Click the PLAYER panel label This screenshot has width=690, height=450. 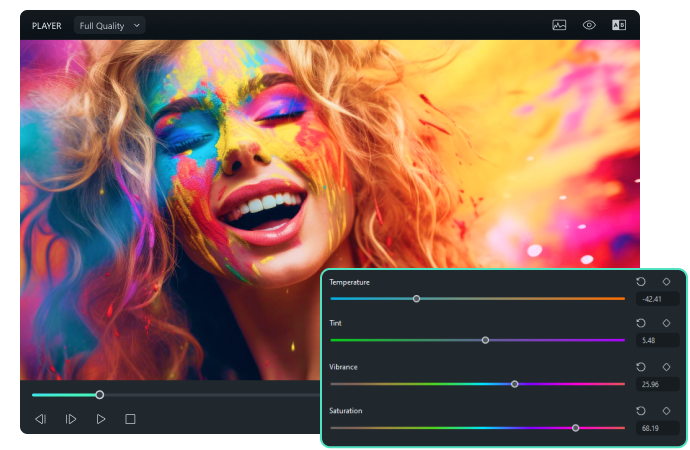(47, 26)
